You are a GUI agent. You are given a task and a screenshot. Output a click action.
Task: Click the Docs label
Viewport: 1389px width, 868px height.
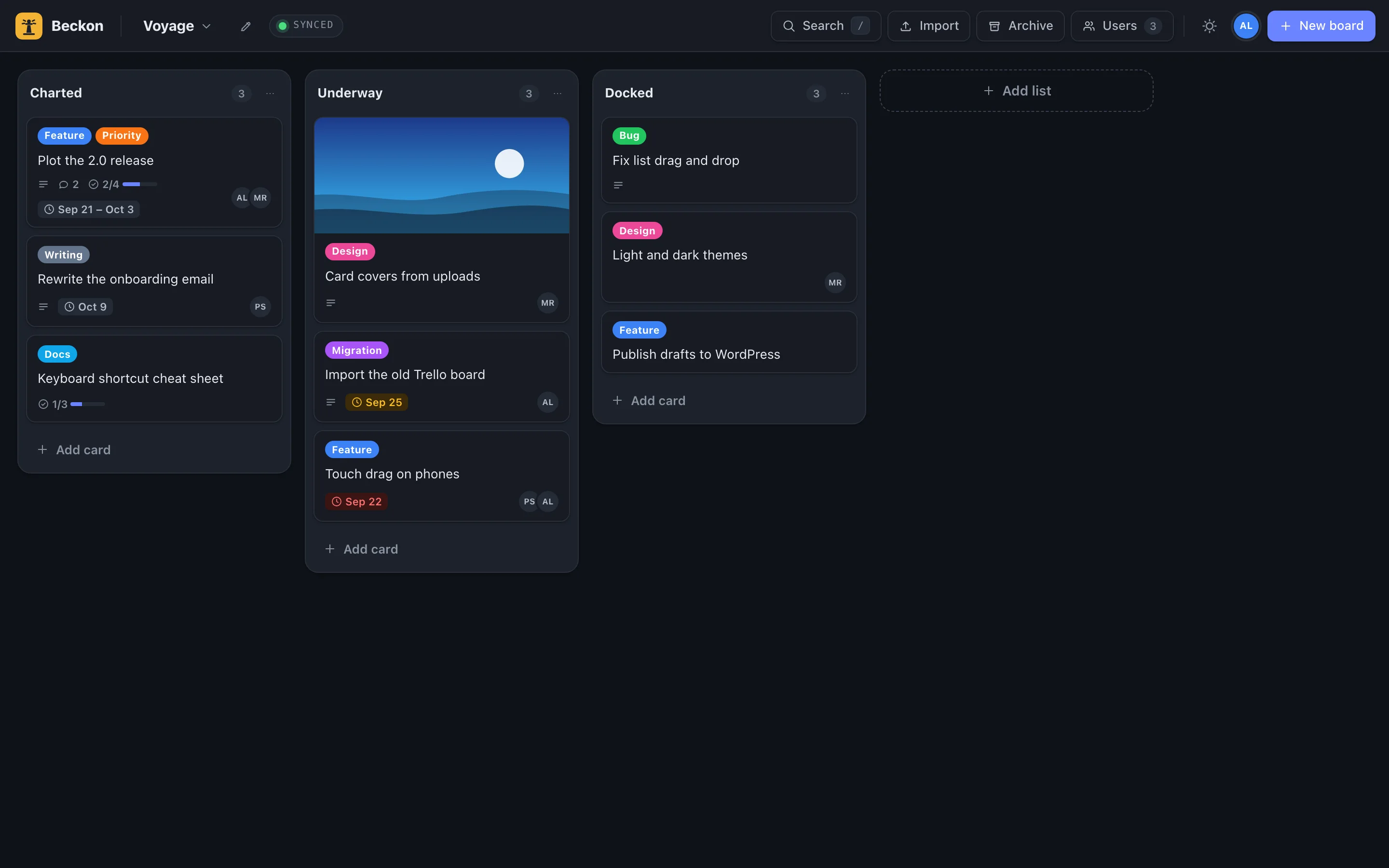pos(57,354)
